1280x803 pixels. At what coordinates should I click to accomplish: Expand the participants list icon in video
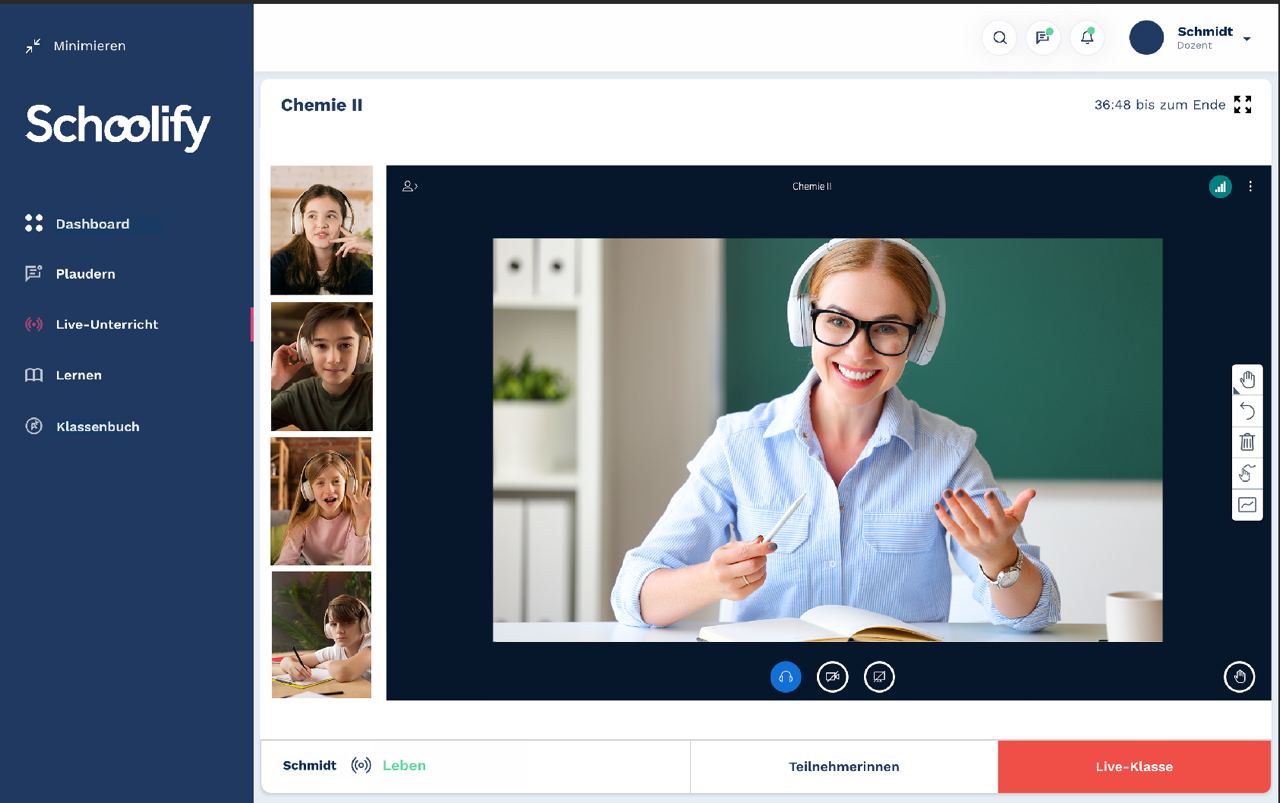pyautogui.click(x=410, y=186)
